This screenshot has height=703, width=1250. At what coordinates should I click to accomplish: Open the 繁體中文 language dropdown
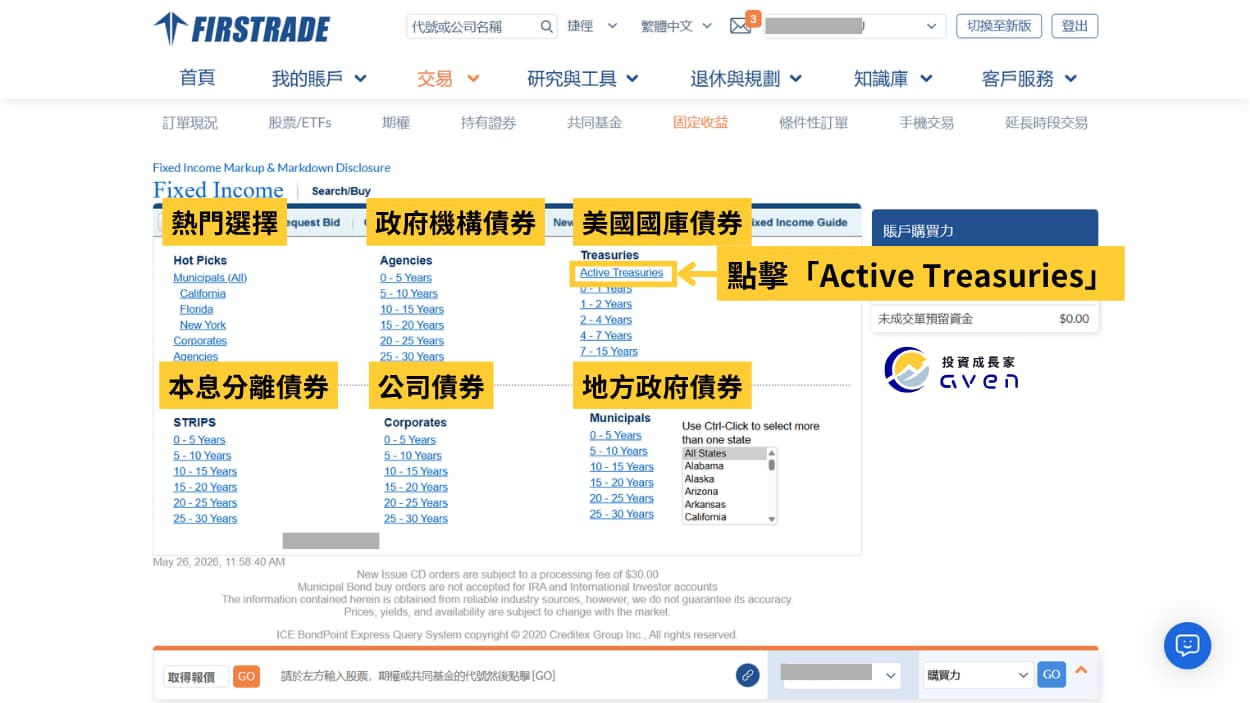pos(677,26)
